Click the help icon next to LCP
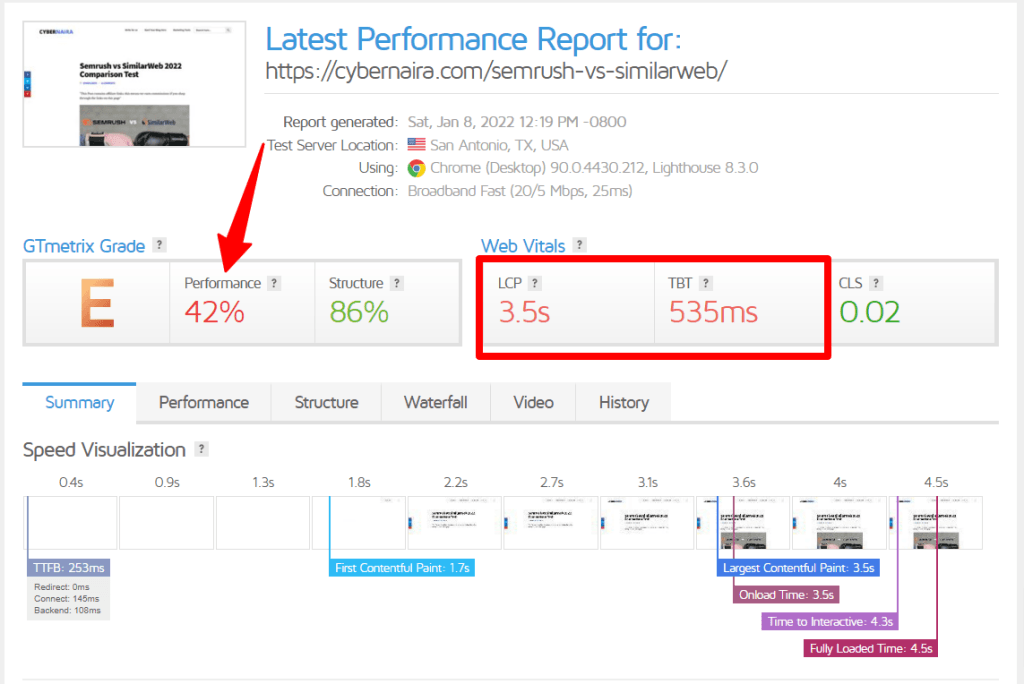1024x684 pixels. point(535,283)
